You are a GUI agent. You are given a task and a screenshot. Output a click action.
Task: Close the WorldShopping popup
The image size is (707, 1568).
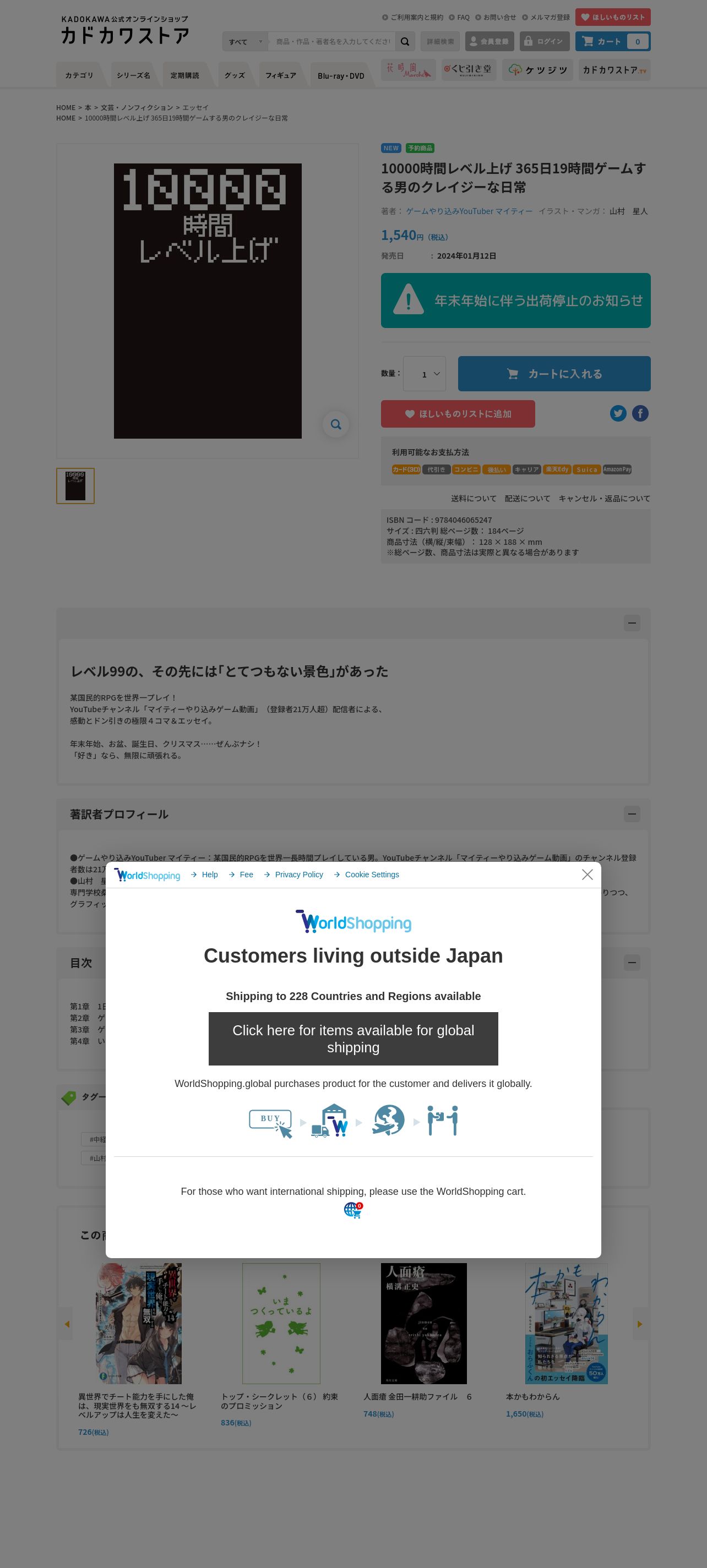point(587,874)
